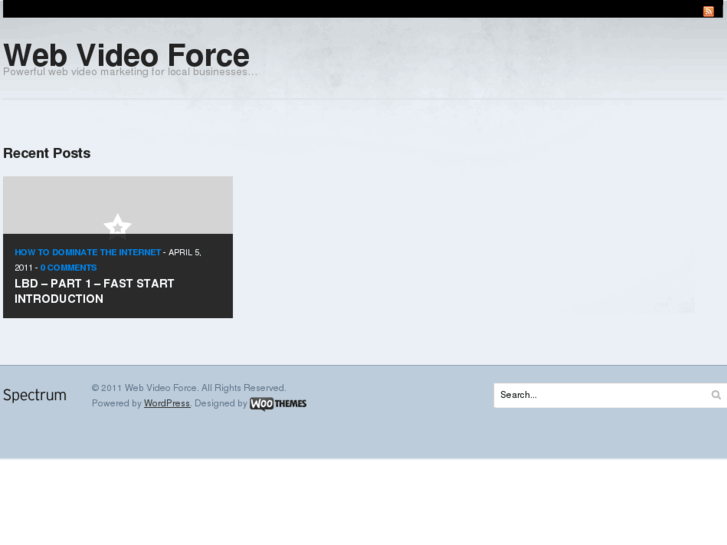Click the star icon on the post thumbnail
The height and width of the screenshot is (545, 727).
tap(118, 226)
